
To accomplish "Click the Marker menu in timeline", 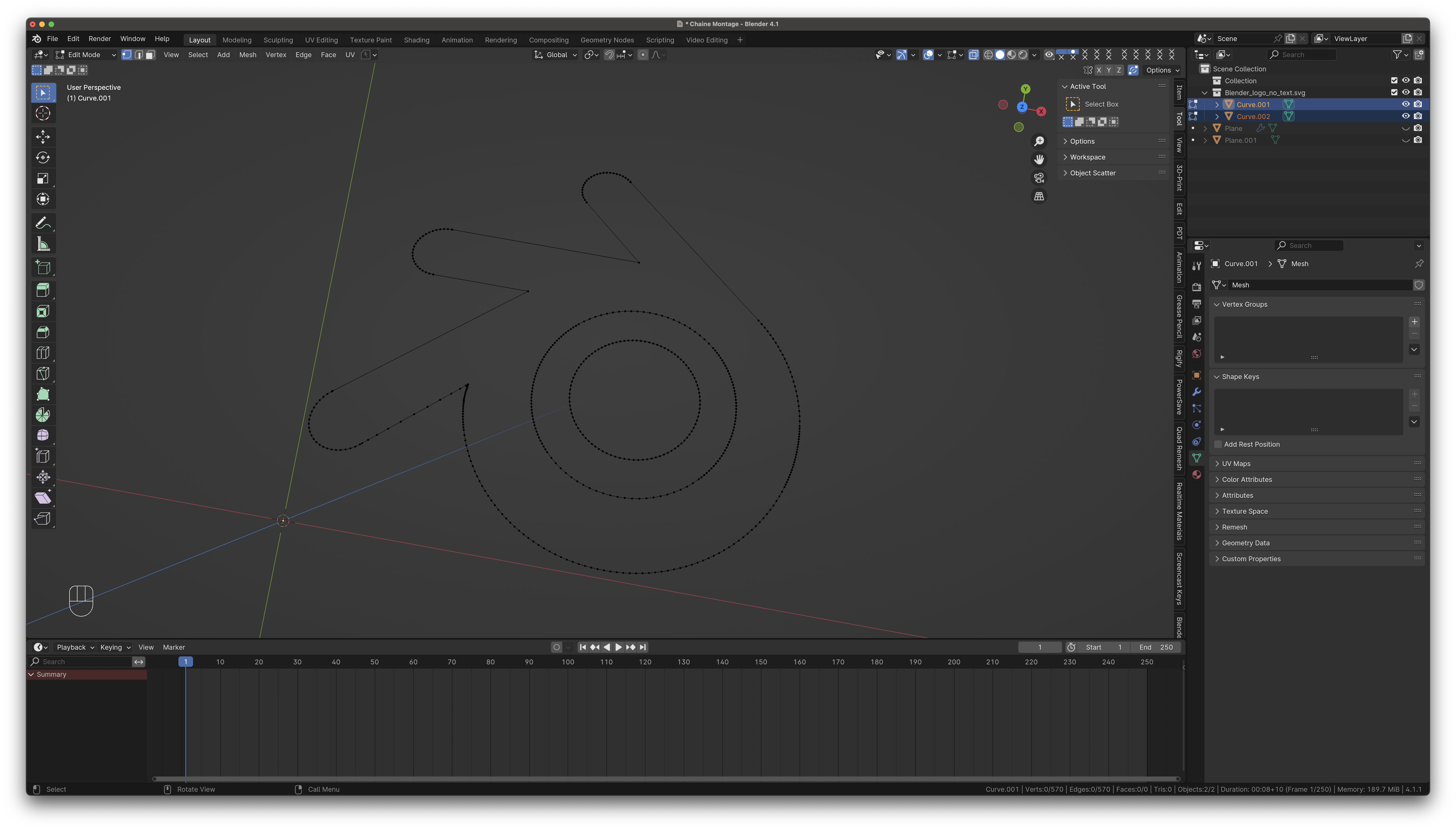I will coord(174,648).
